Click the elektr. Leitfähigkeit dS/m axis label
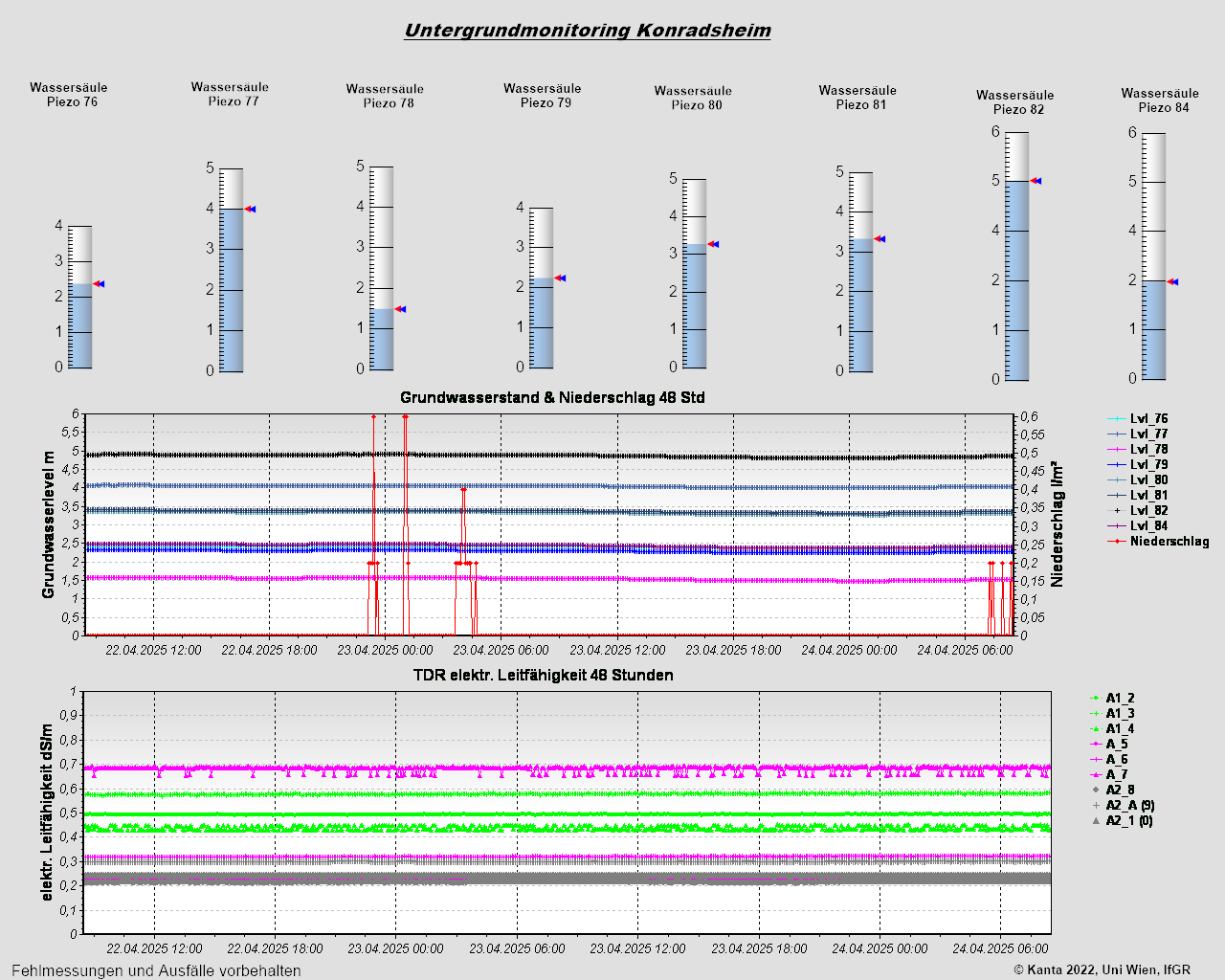The image size is (1225, 980). click(47, 812)
